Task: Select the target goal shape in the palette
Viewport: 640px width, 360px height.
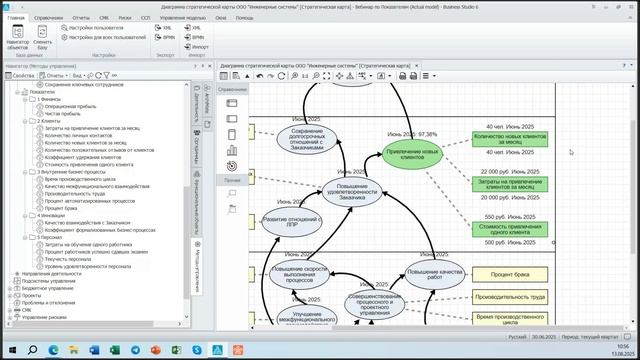Action: 232,166
